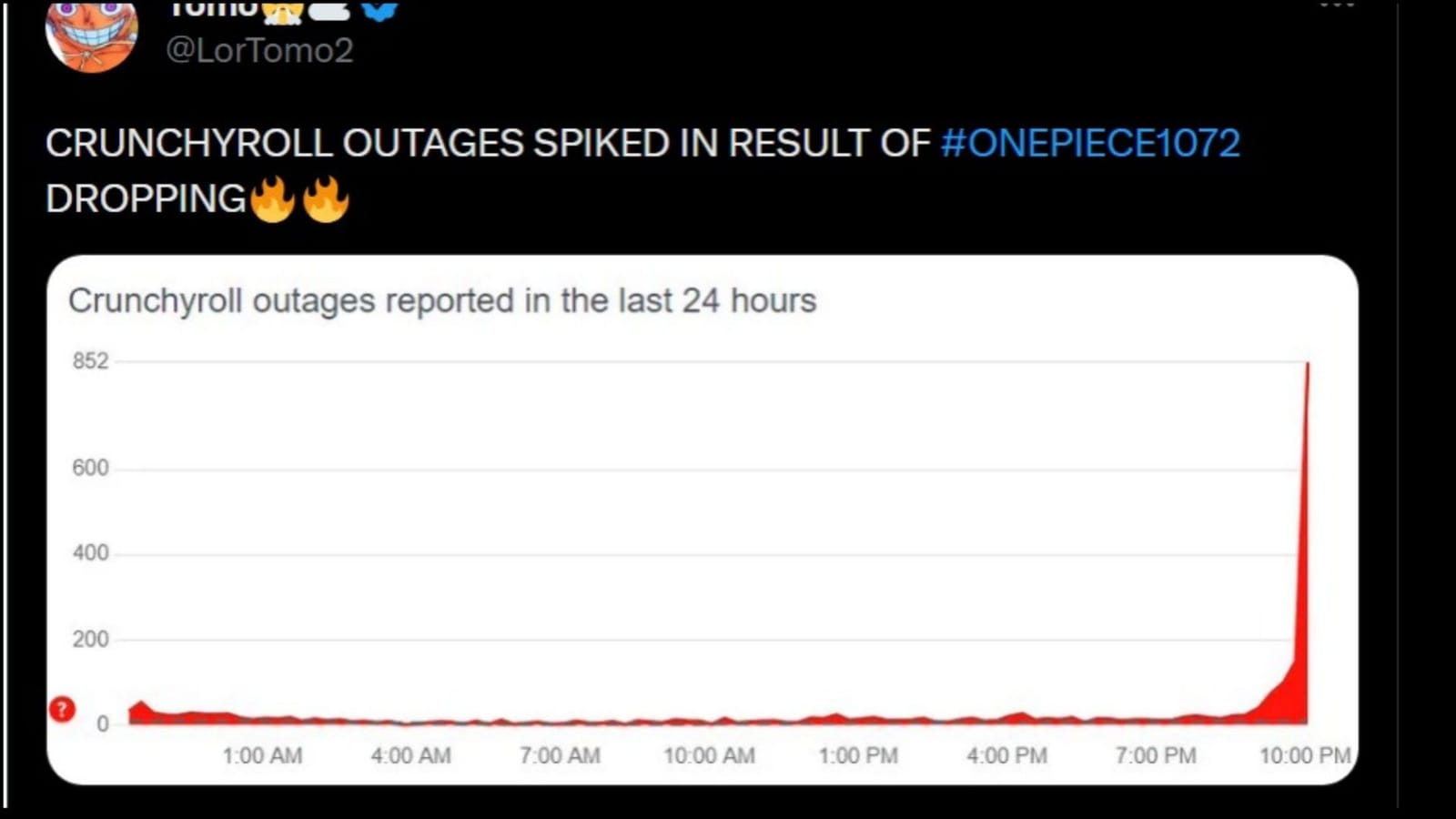
Task: Click the flag emoji in the display name
Action: [327, 12]
